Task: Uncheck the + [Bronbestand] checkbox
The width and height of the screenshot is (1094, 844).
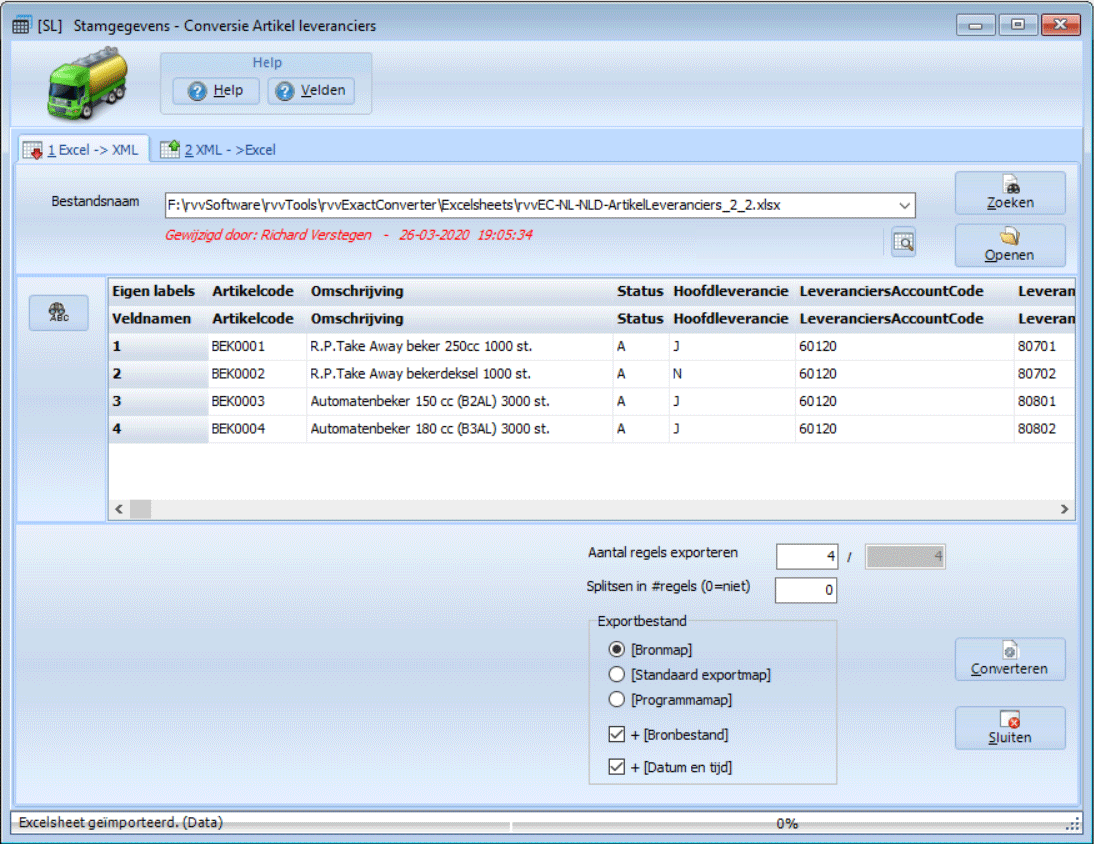Action: coord(617,735)
